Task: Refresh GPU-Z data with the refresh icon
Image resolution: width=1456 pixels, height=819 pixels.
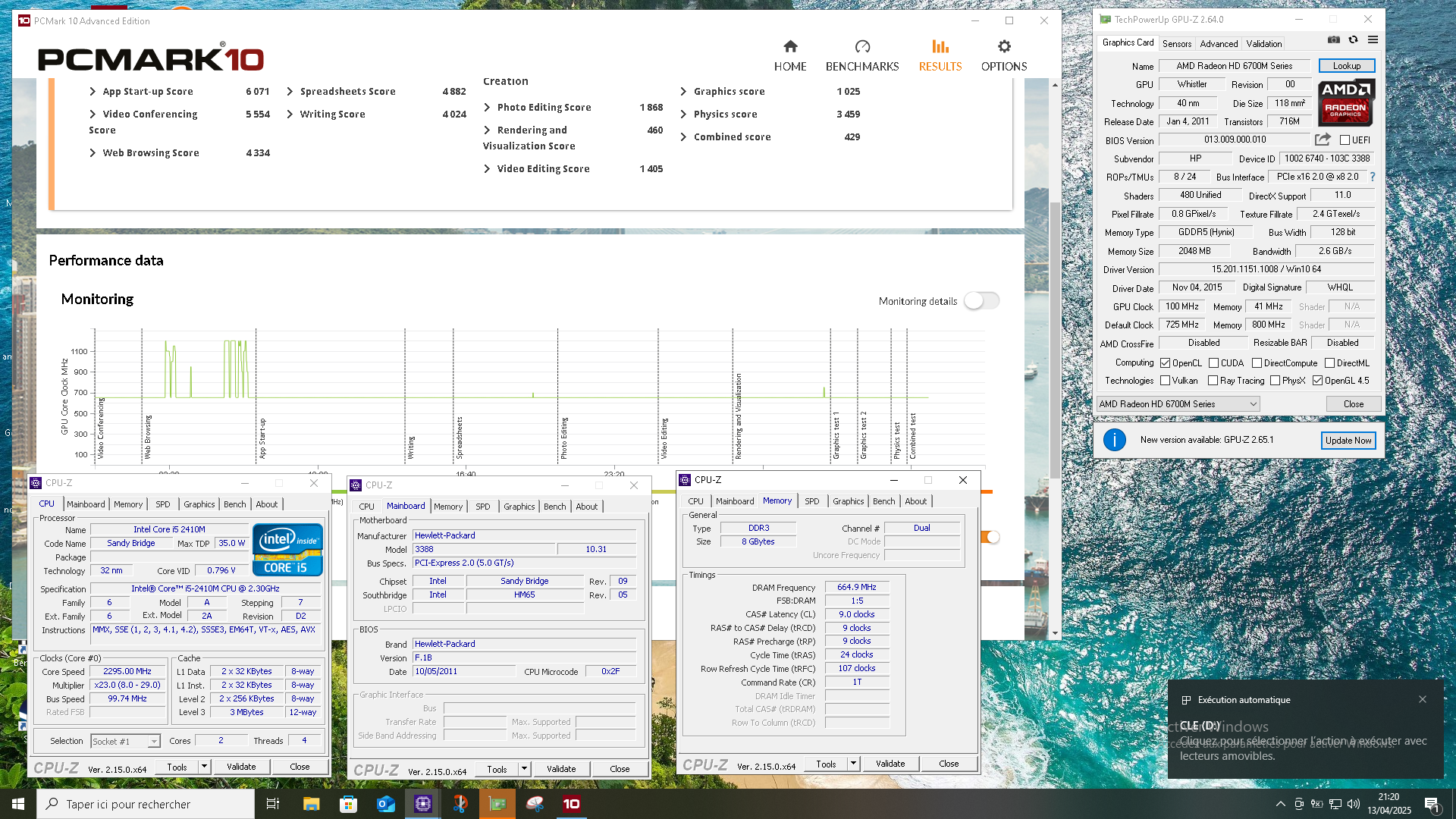Action: [1353, 40]
